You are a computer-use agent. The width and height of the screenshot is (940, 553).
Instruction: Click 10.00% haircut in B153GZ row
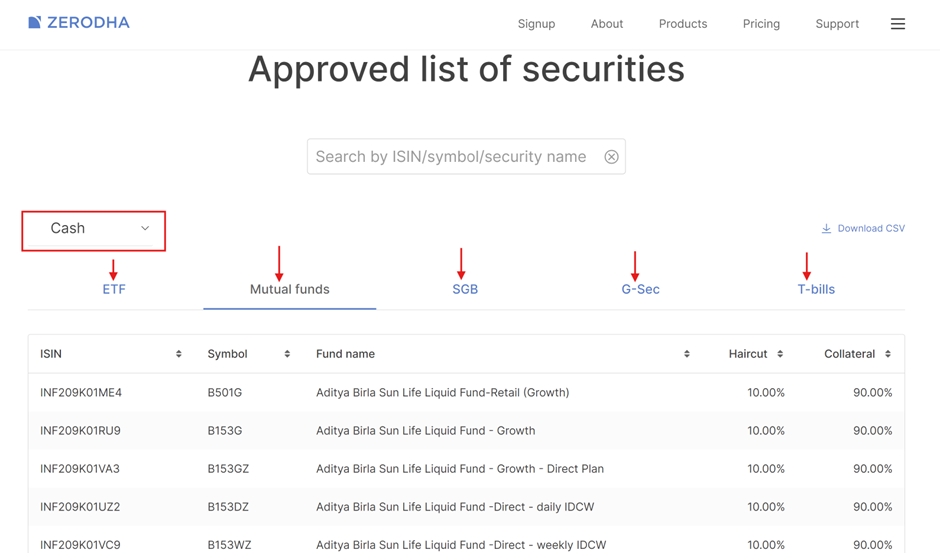pos(766,469)
